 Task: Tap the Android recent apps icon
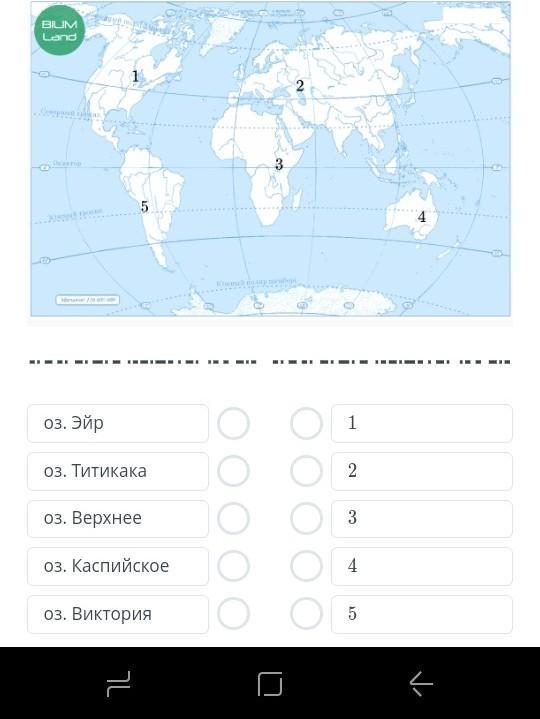[x=119, y=684]
